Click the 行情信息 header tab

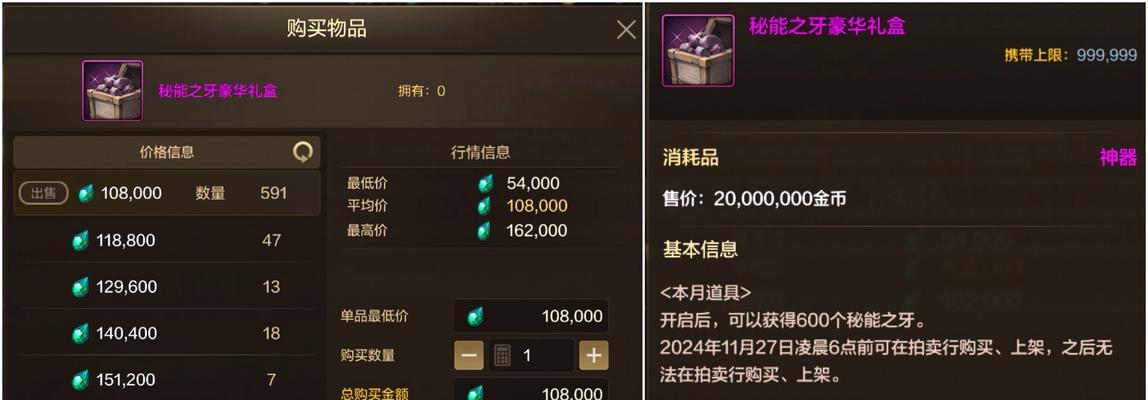coord(480,152)
